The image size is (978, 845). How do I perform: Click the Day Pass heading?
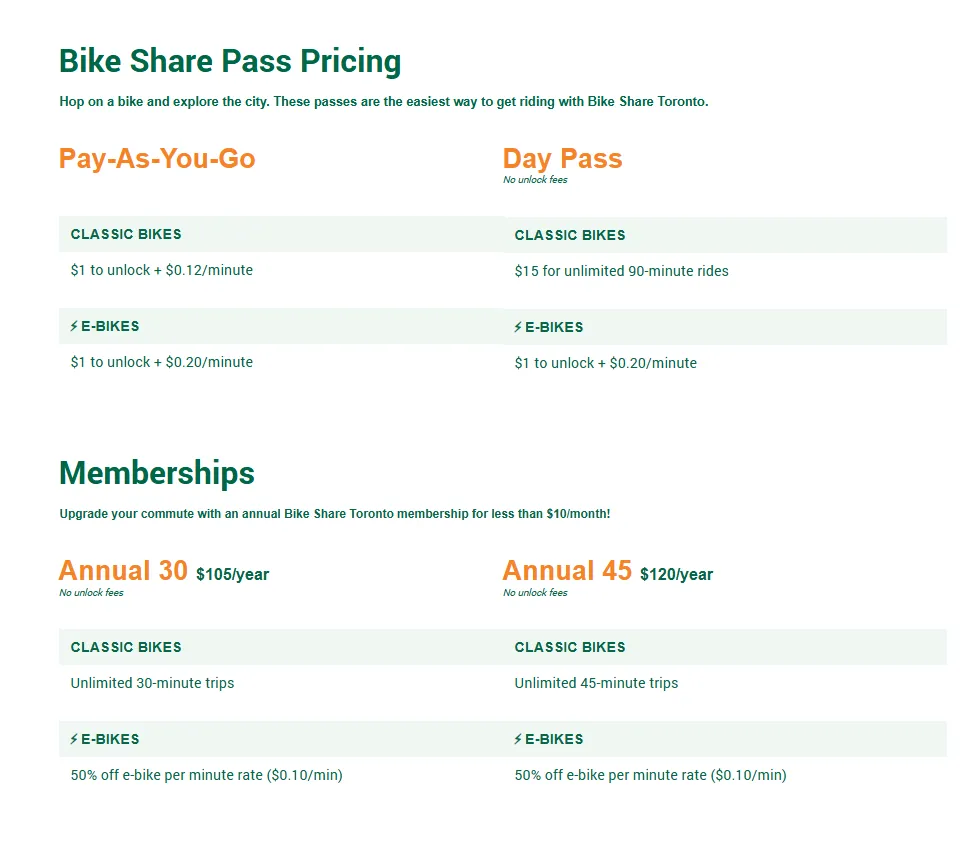click(562, 158)
